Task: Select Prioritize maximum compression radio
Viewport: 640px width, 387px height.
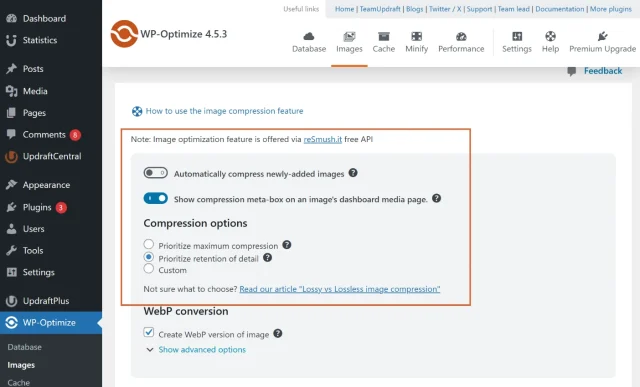Action: 149,245
